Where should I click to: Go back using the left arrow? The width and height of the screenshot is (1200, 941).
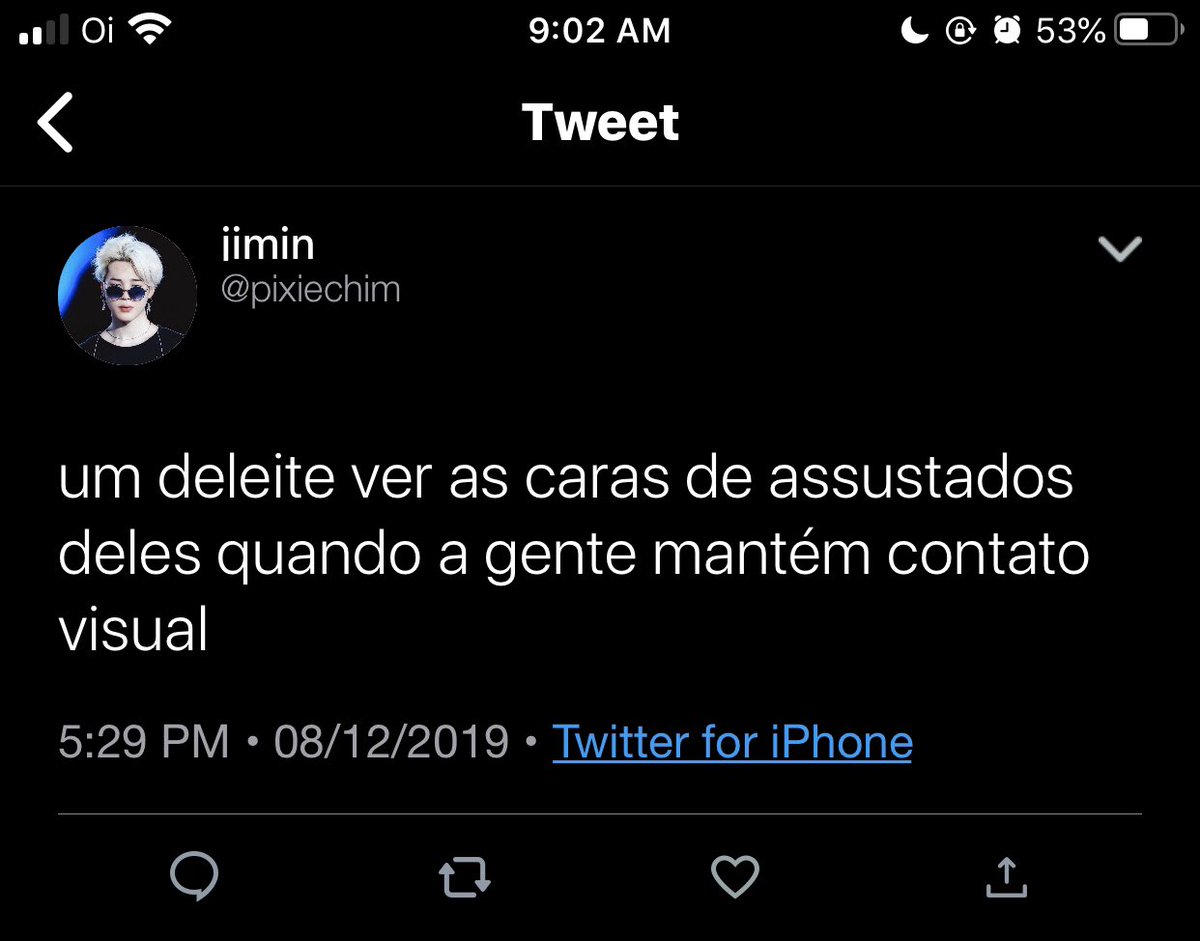click(x=56, y=123)
